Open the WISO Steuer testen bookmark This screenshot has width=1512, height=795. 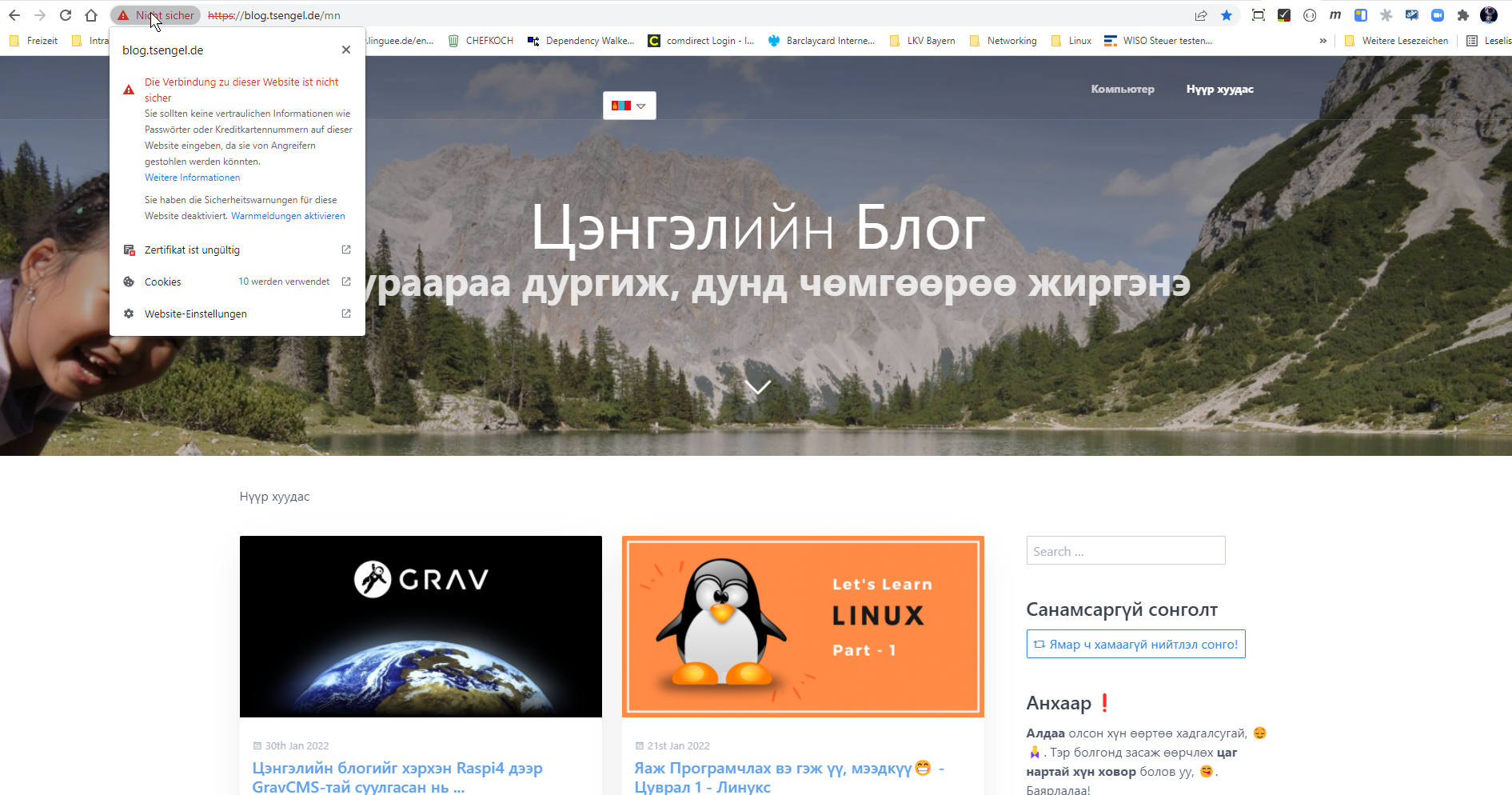click(1159, 41)
